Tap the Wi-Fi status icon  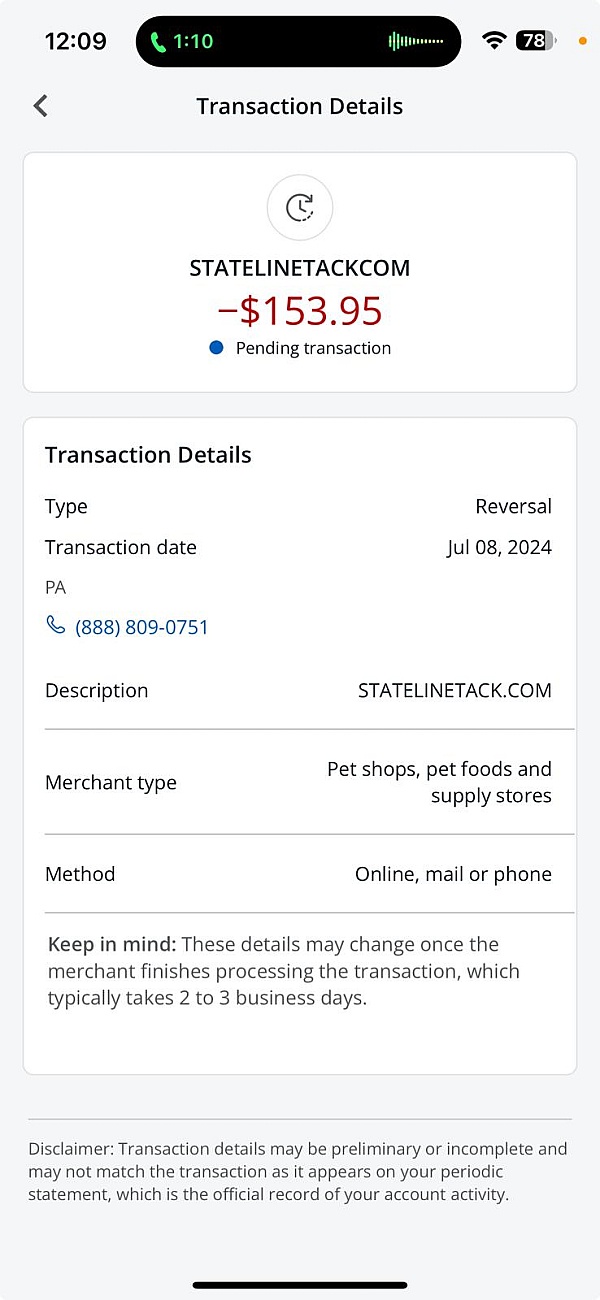pos(494,41)
